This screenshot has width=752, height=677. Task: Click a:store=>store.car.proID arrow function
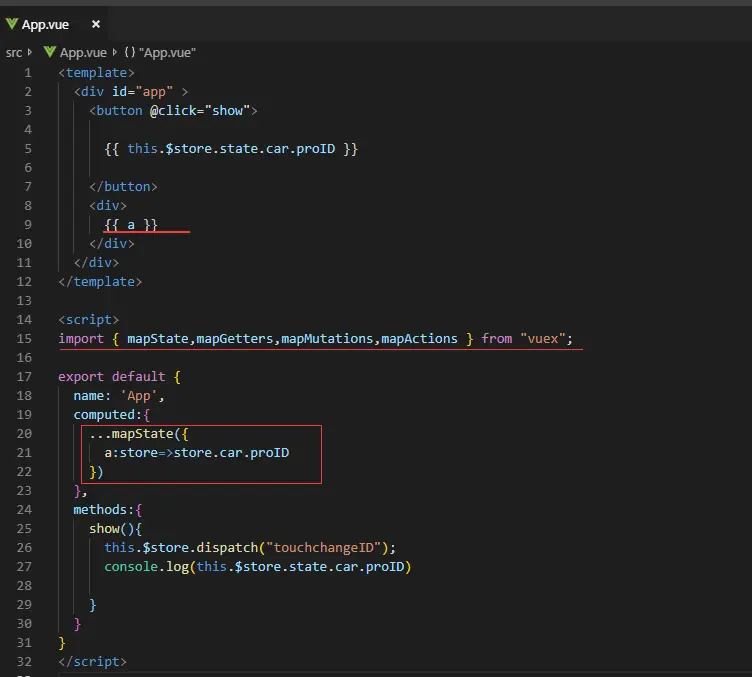(197, 453)
